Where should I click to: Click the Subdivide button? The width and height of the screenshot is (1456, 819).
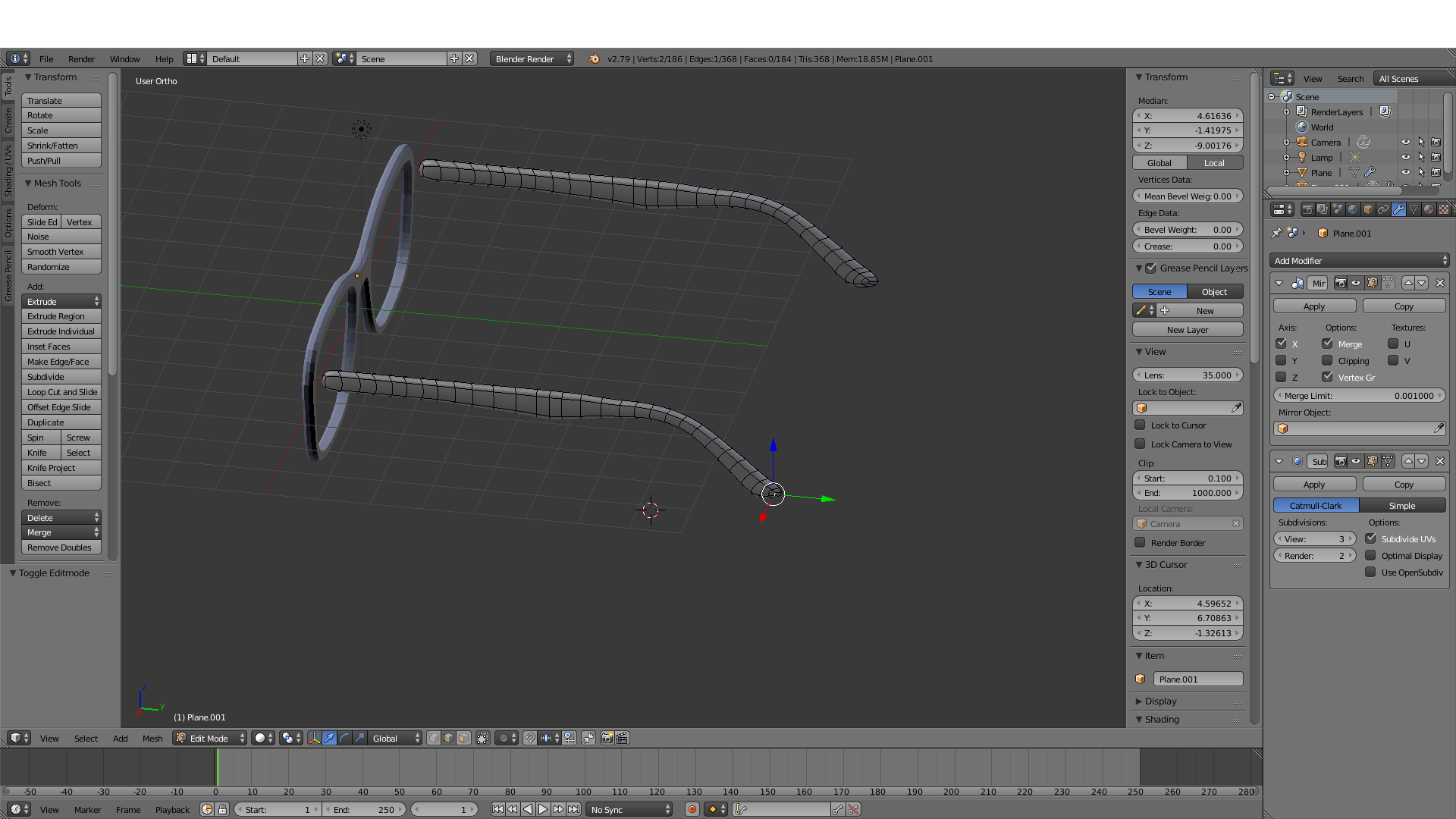[61, 377]
